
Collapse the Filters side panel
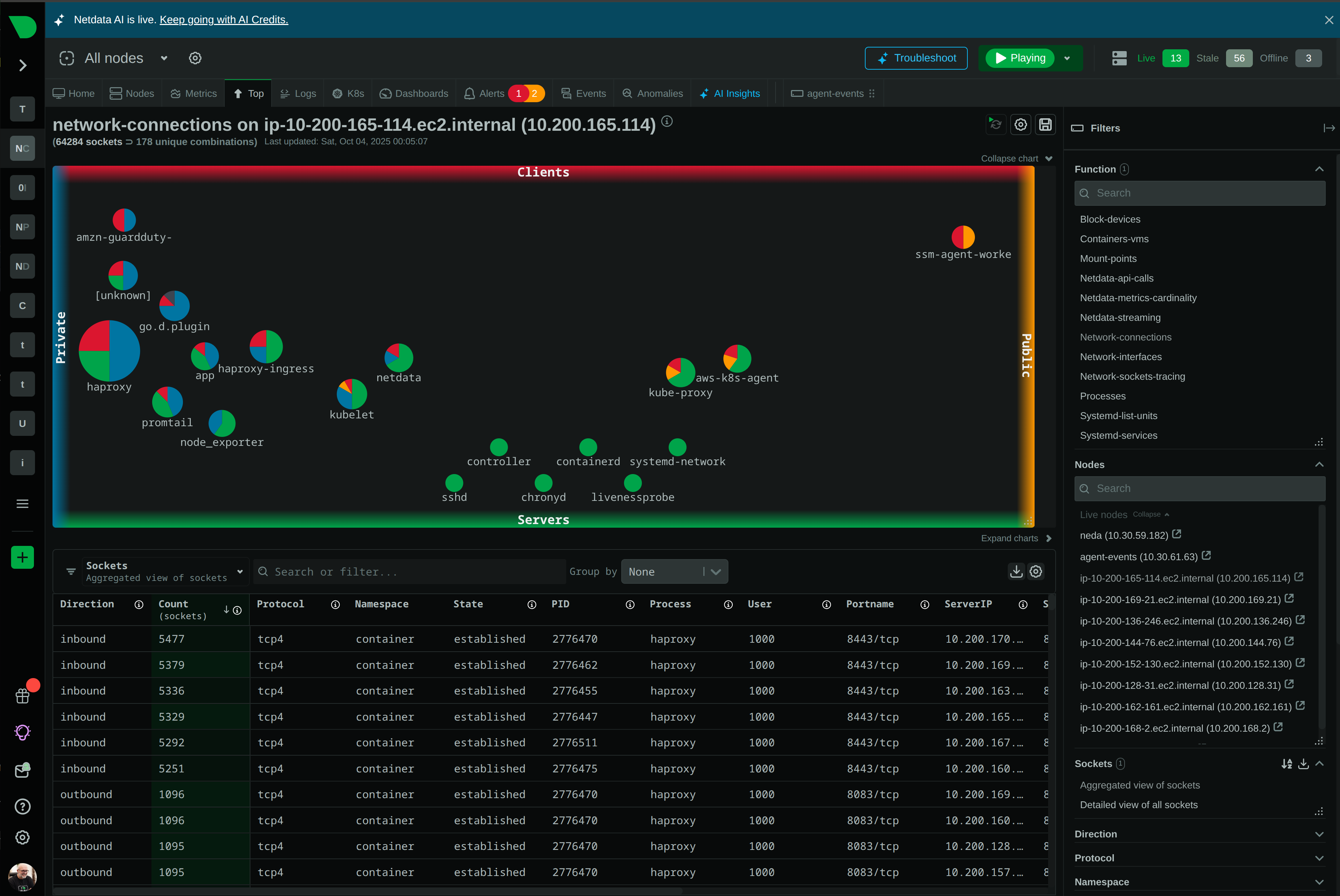tap(1329, 128)
